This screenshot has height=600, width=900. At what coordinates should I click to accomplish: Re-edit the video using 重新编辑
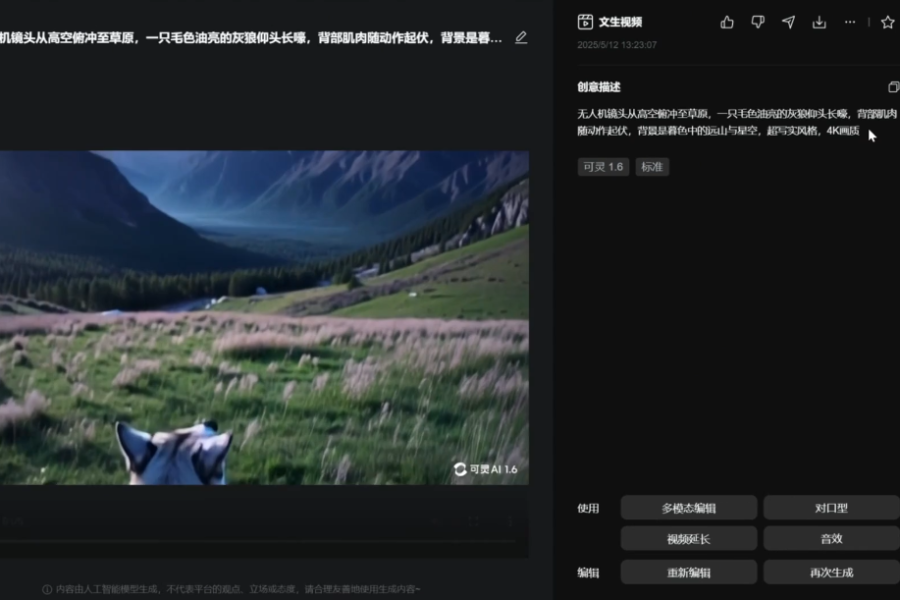pos(689,571)
